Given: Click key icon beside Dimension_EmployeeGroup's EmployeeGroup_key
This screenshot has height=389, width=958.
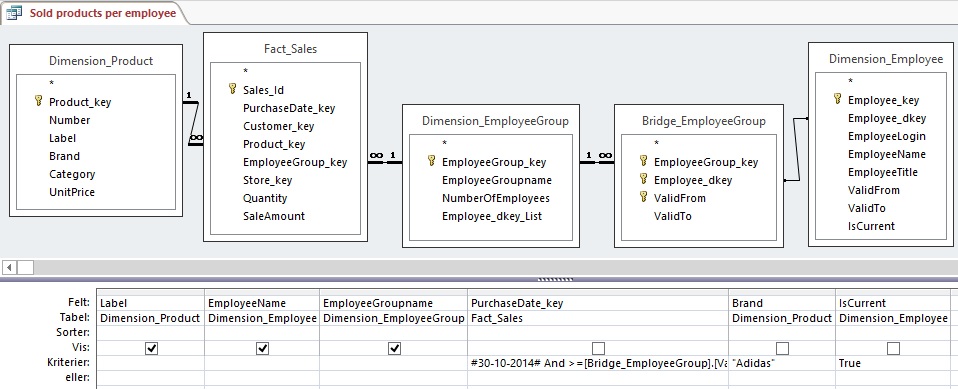Looking at the screenshot, I should [431, 161].
